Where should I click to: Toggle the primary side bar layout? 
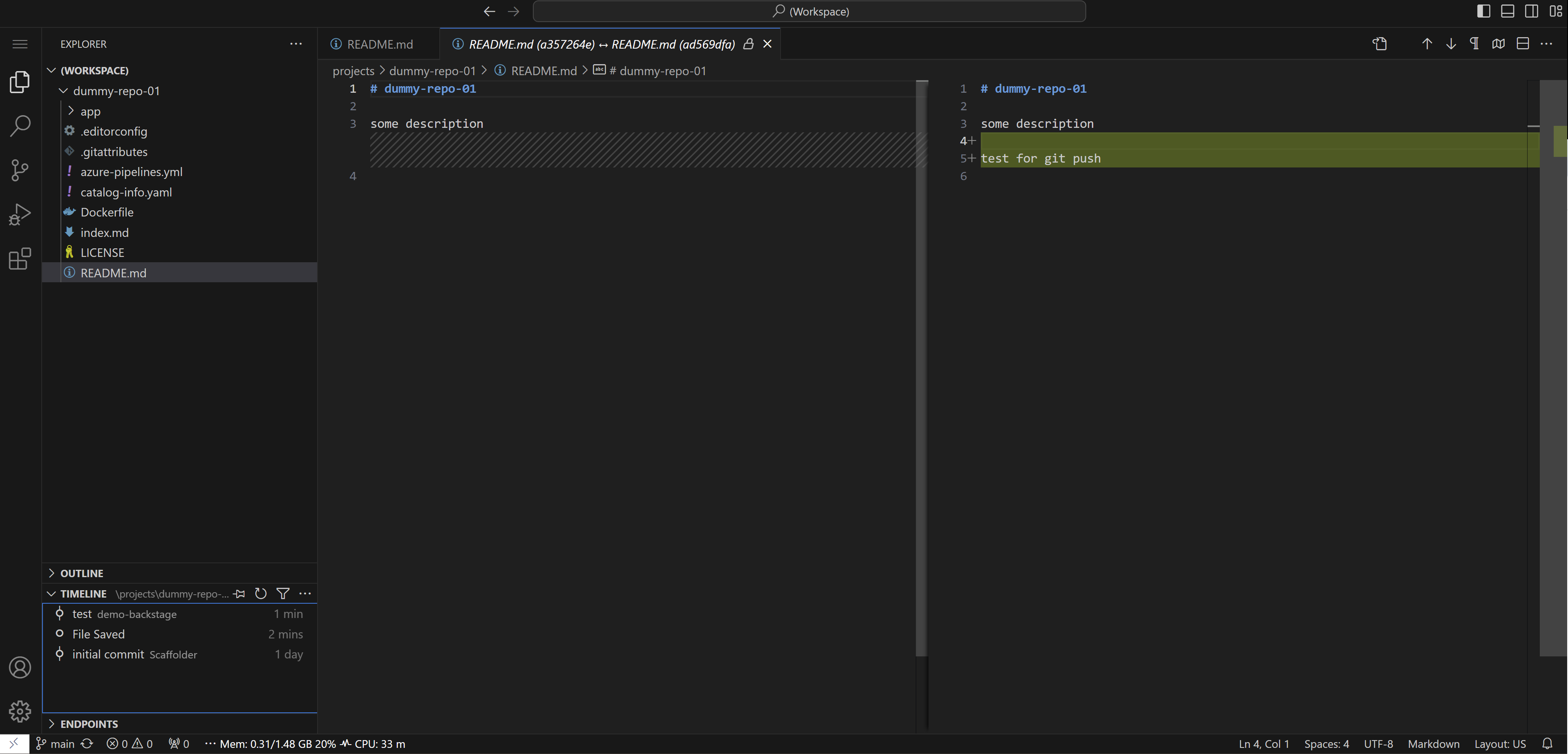coord(1483,11)
